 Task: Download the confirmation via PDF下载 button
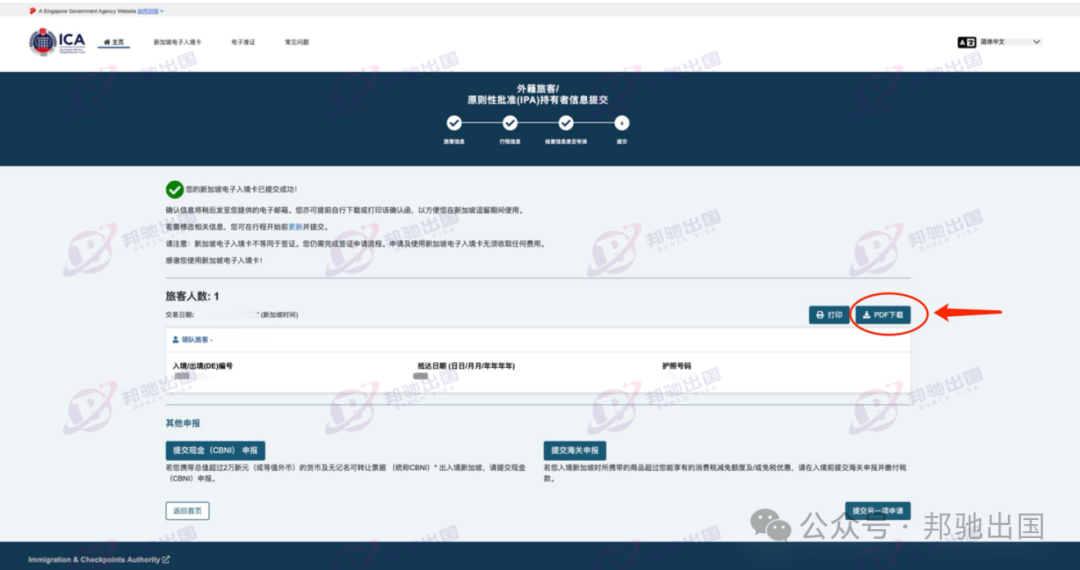pyautogui.click(x=882, y=315)
